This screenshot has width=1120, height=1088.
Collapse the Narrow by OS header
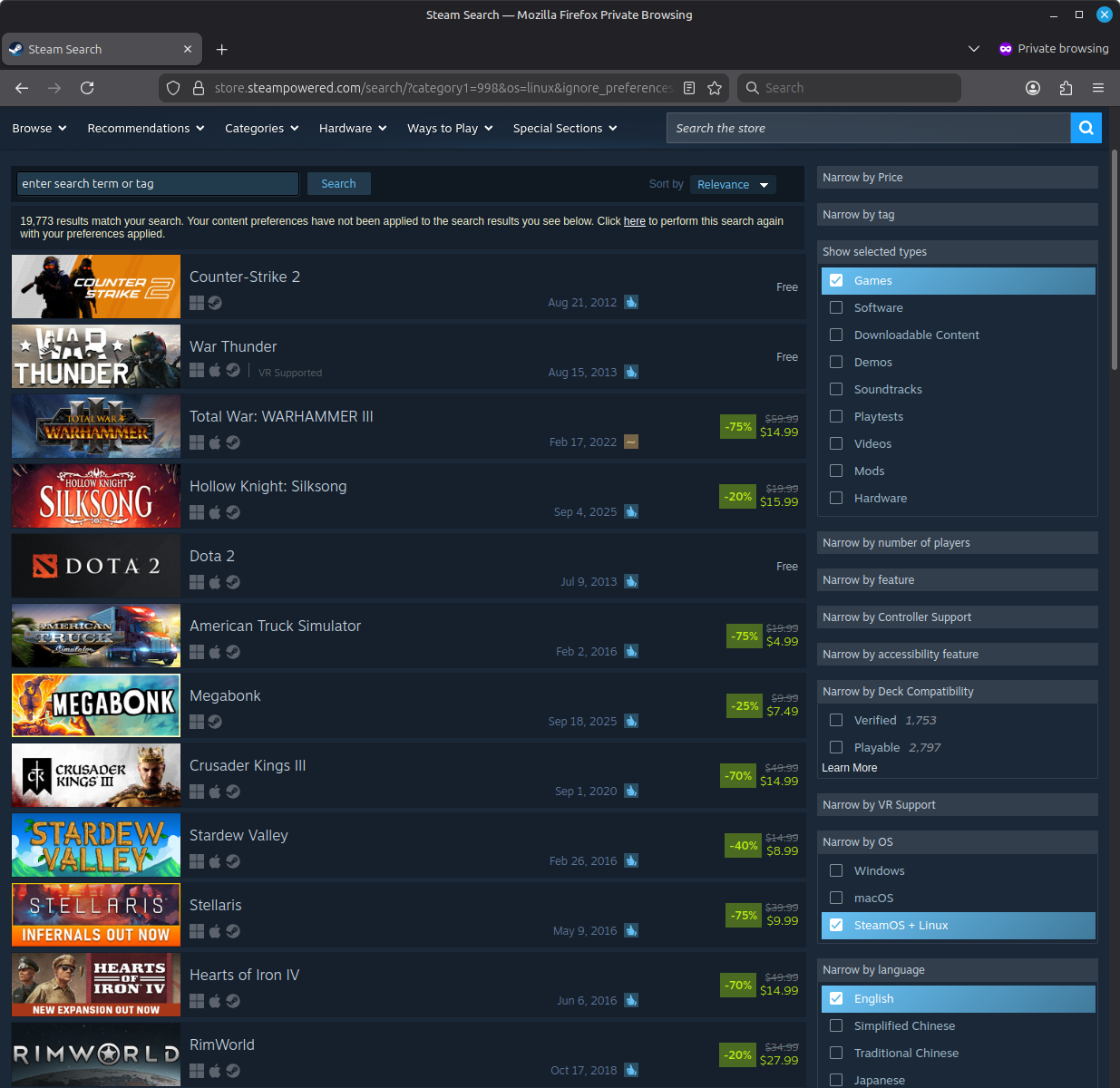[958, 841]
